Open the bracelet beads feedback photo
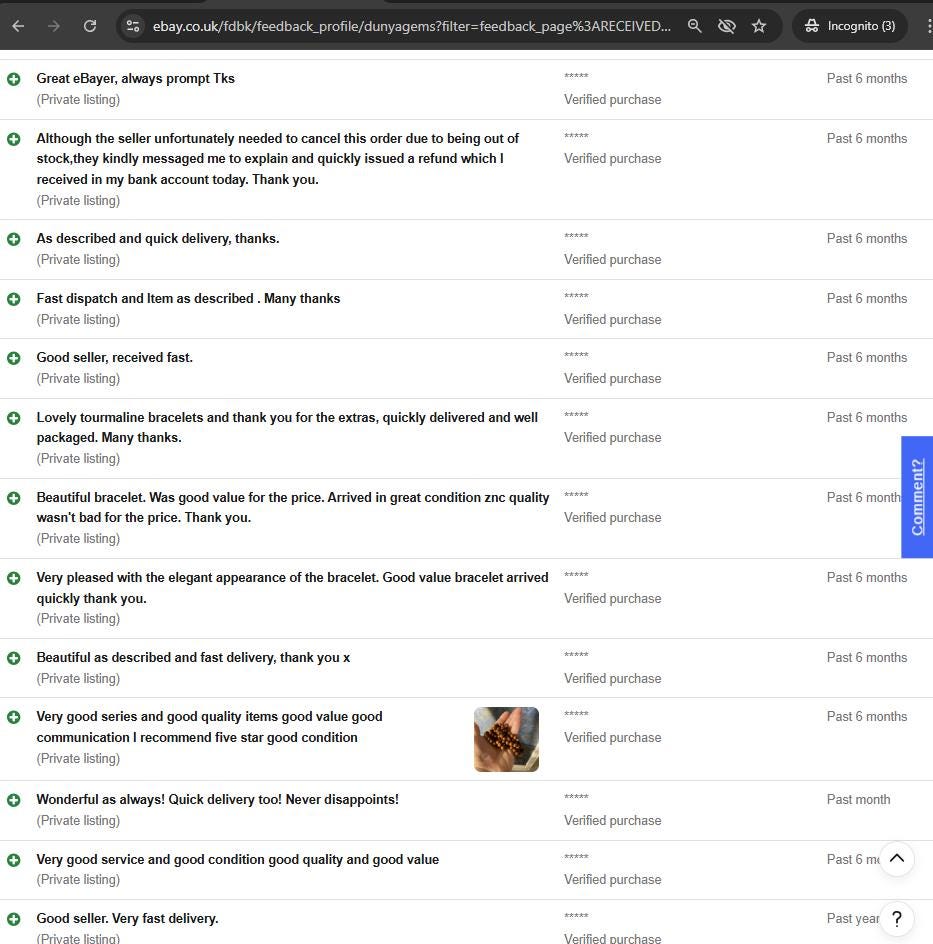The image size is (933, 944). [x=506, y=739]
